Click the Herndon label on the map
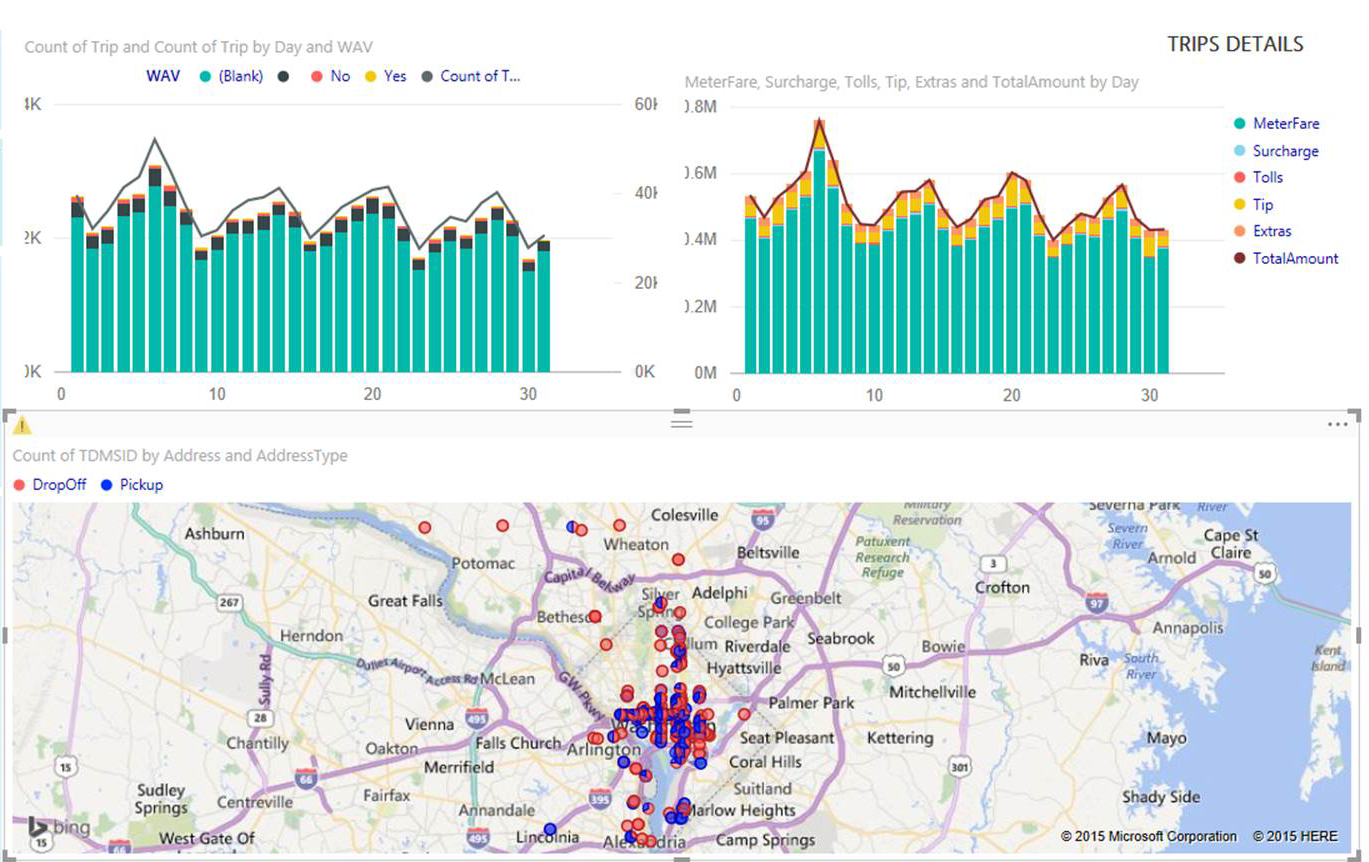 tap(311, 636)
